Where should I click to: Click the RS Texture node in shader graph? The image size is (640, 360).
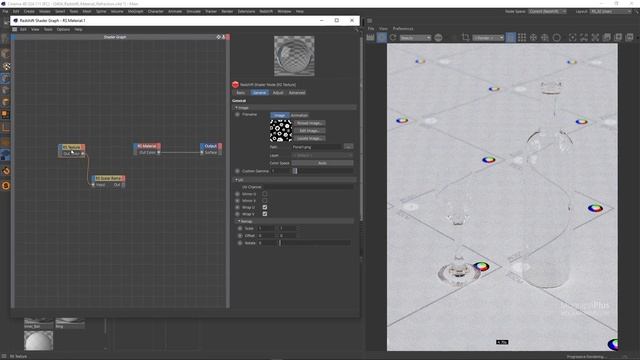[72, 150]
